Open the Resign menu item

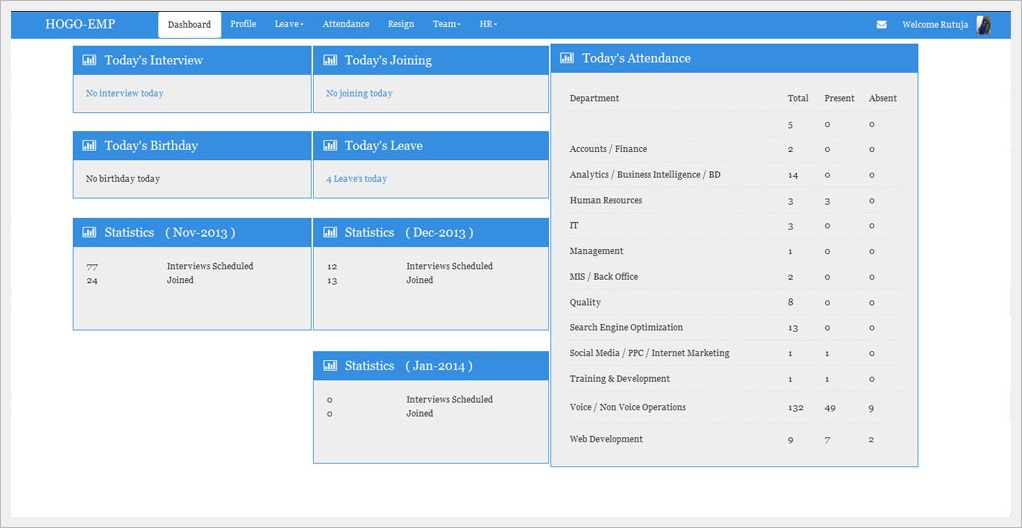coord(401,24)
